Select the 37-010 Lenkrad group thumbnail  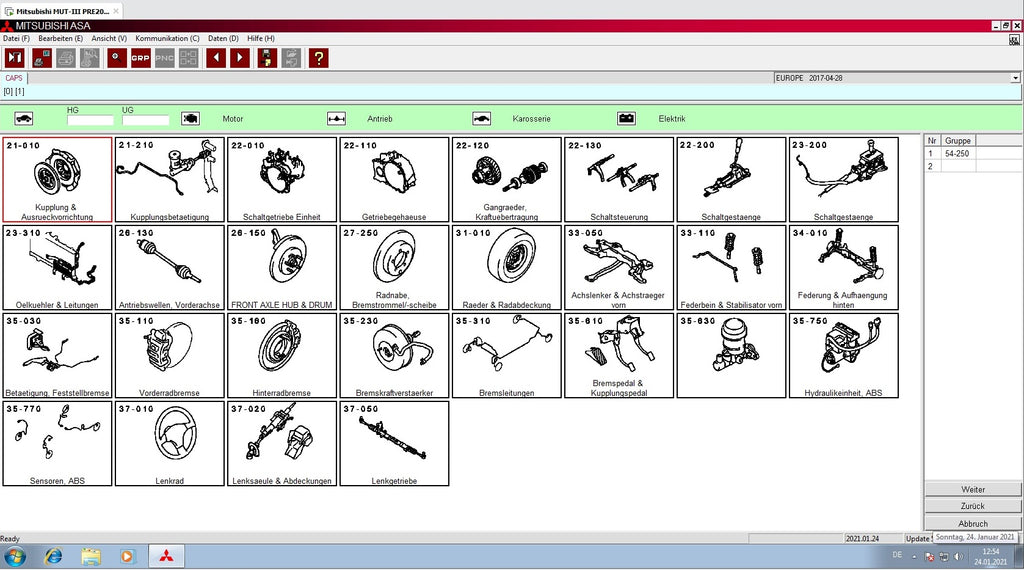pos(169,443)
